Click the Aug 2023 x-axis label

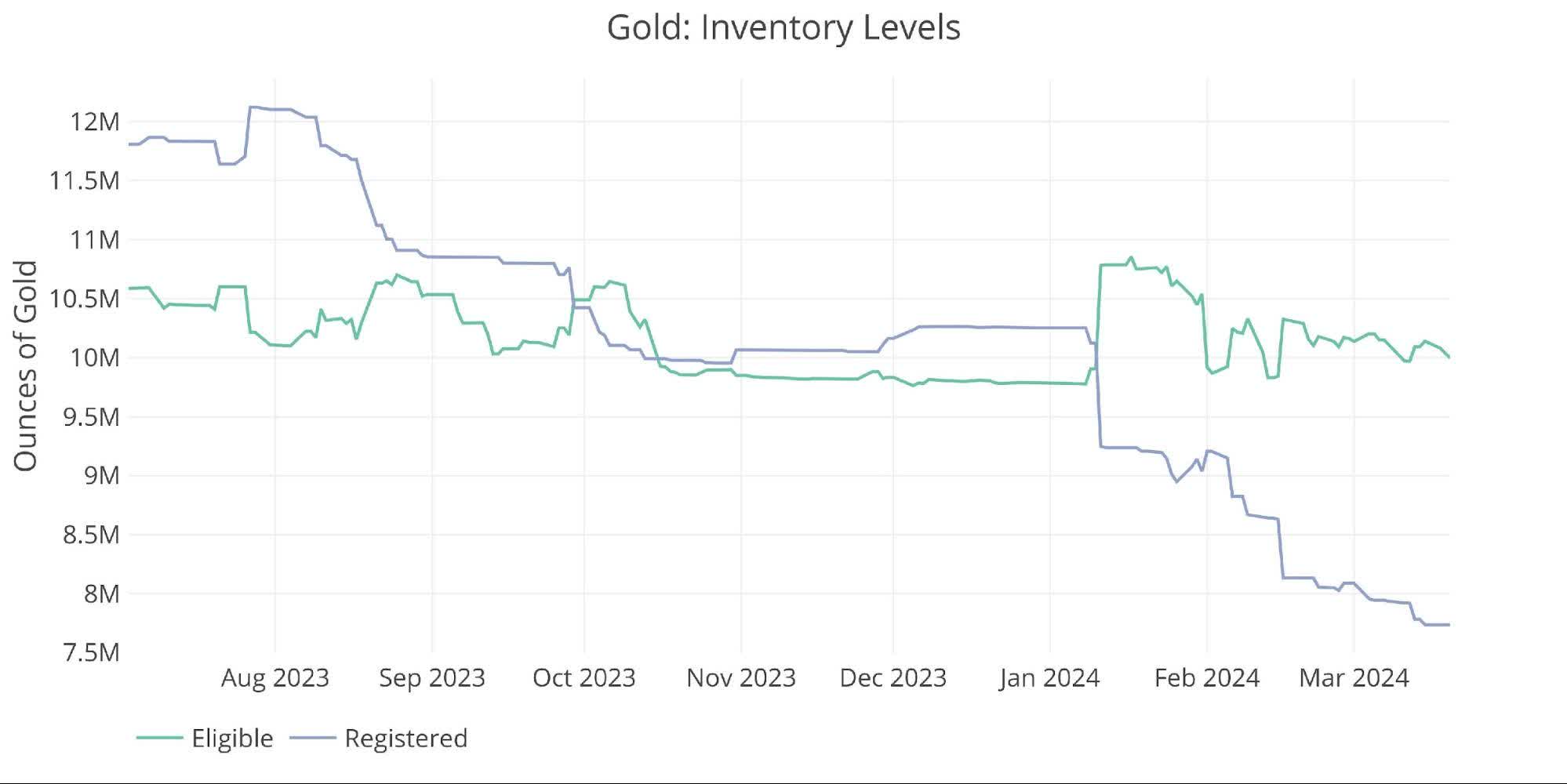click(274, 677)
